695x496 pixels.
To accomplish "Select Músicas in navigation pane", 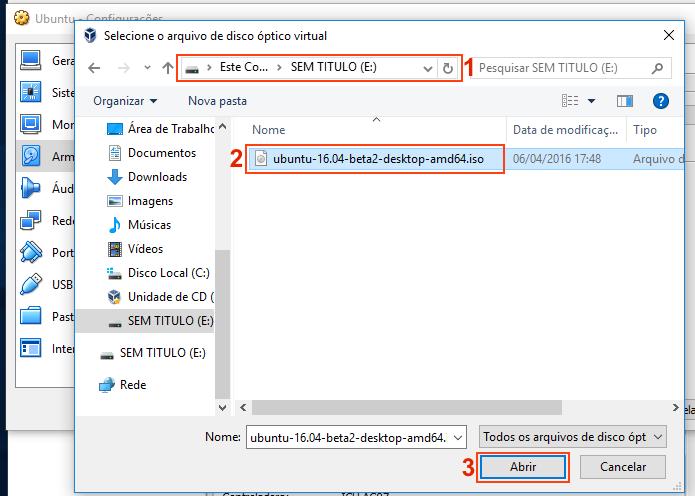I will (139, 225).
